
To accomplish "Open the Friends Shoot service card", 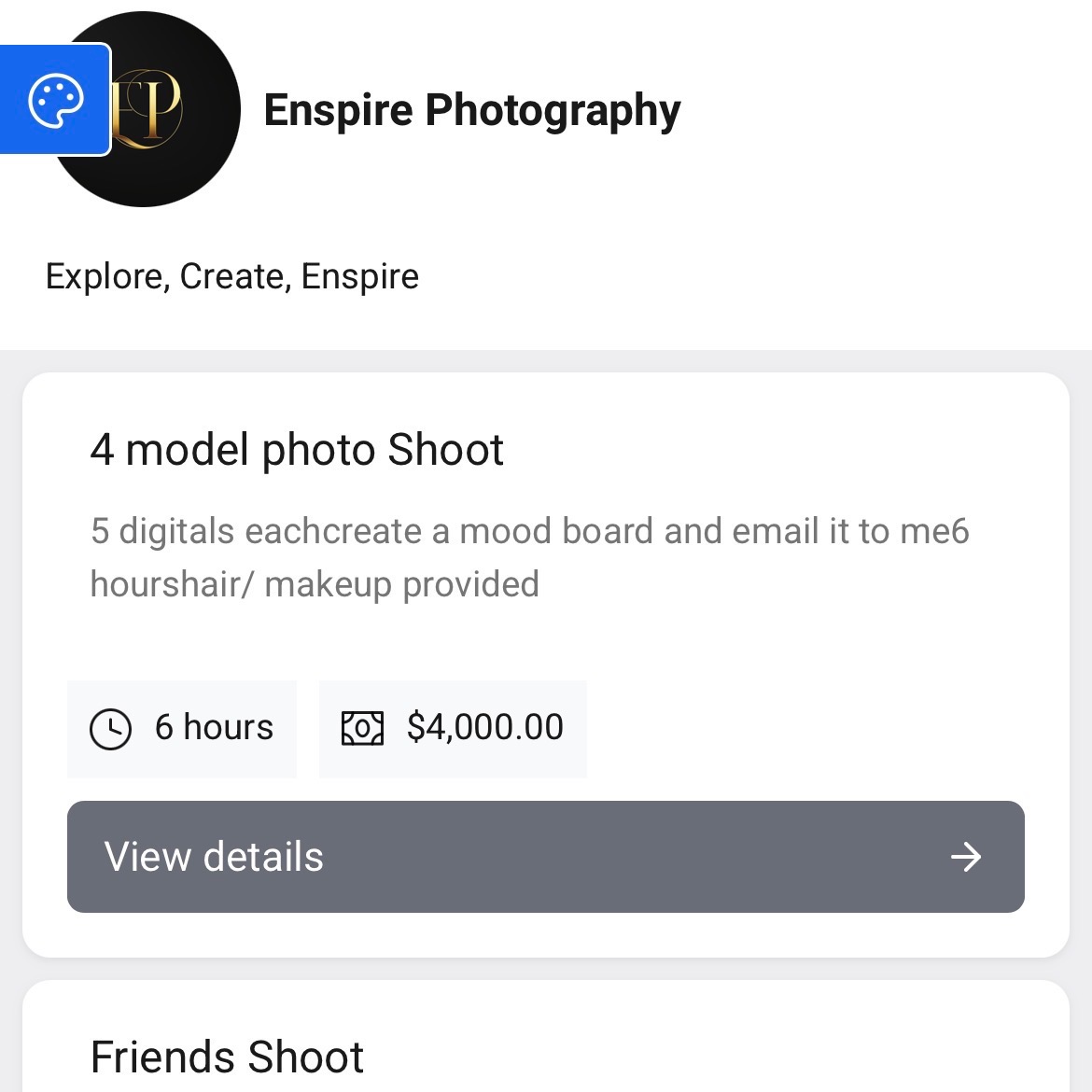I will click(546, 1036).
